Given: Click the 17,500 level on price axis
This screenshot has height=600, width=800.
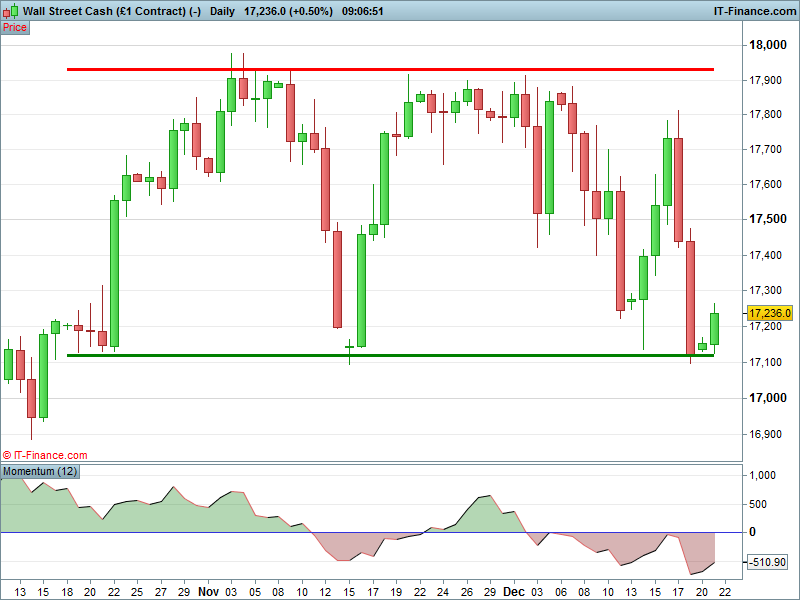Looking at the screenshot, I should [770, 219].
